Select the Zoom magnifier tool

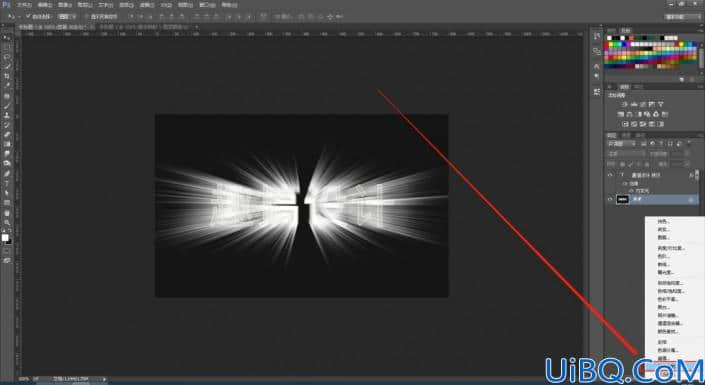6,222
